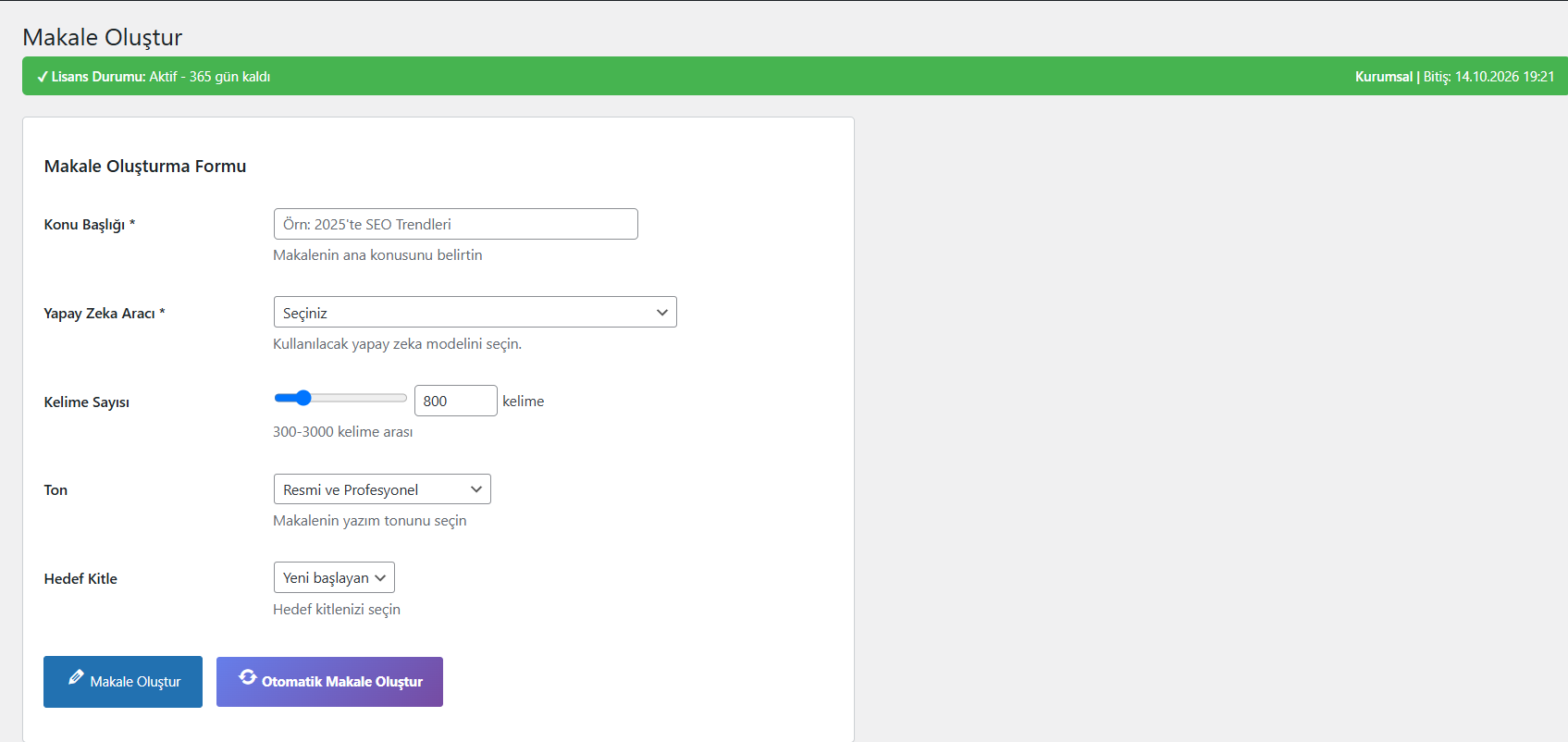1568x742 pixels.
Task: Click the pencil icon on Makale Oluştur button
Action: coord(76,677)
